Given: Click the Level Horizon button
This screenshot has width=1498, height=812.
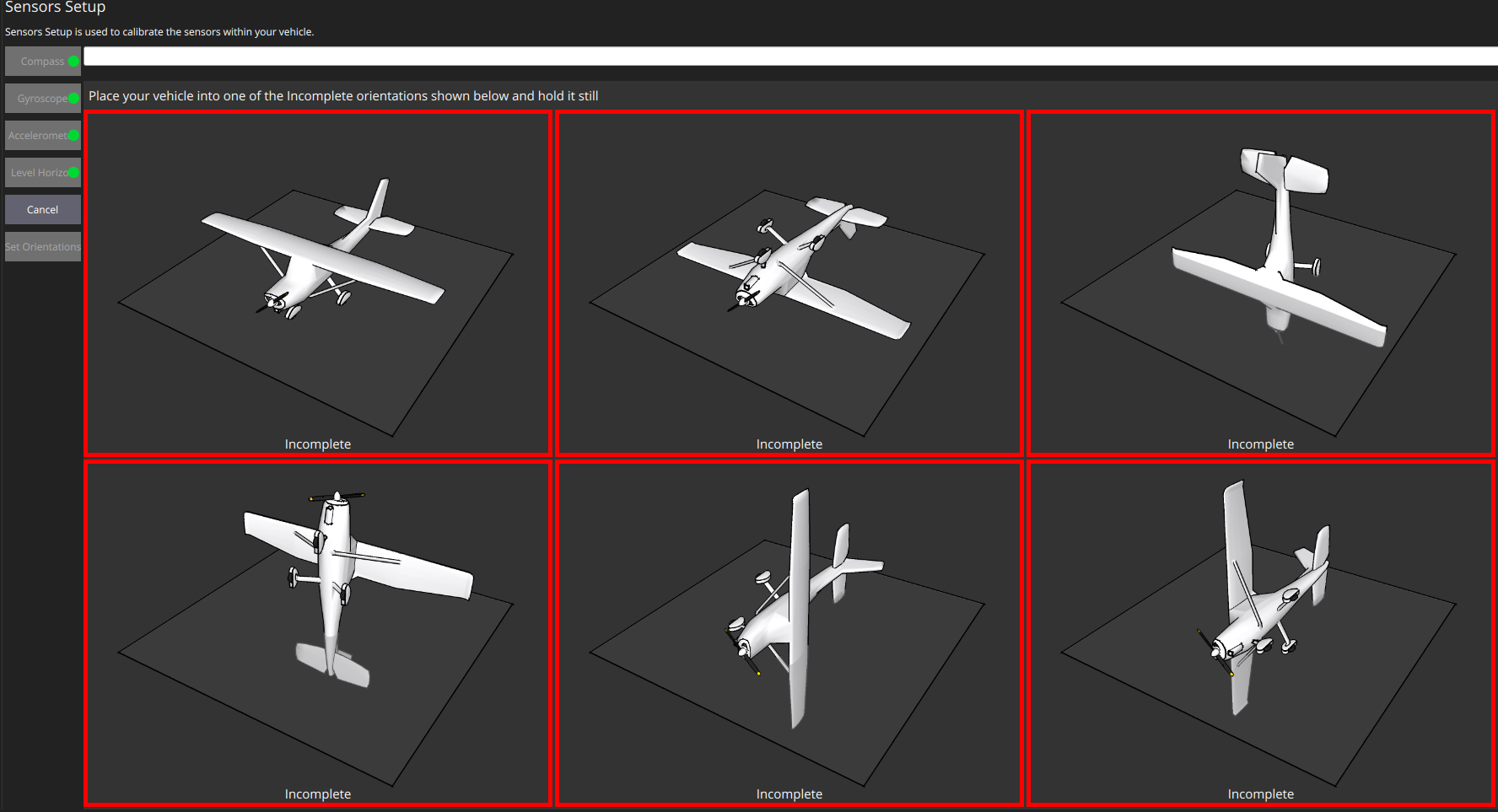Looking at the screenshot, I should (42, 173).
